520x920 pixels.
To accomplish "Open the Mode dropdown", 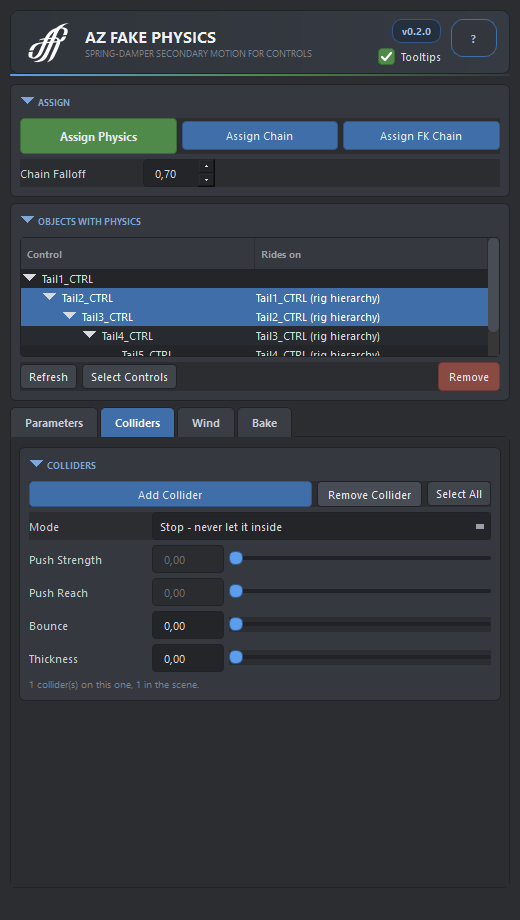I will 322,526.
